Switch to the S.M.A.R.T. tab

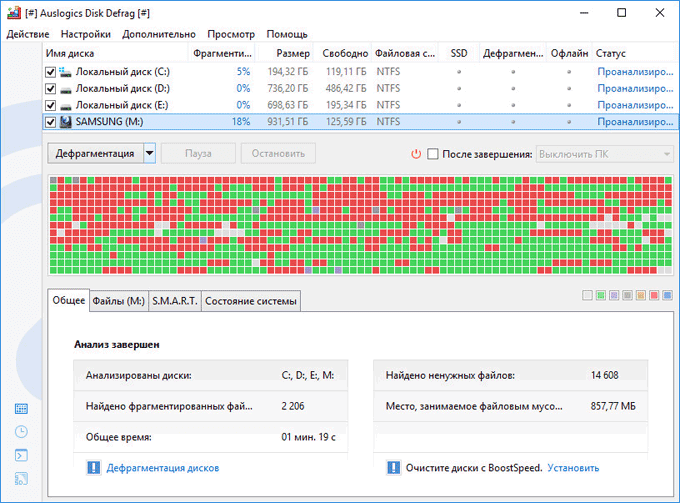pos(175,301)
